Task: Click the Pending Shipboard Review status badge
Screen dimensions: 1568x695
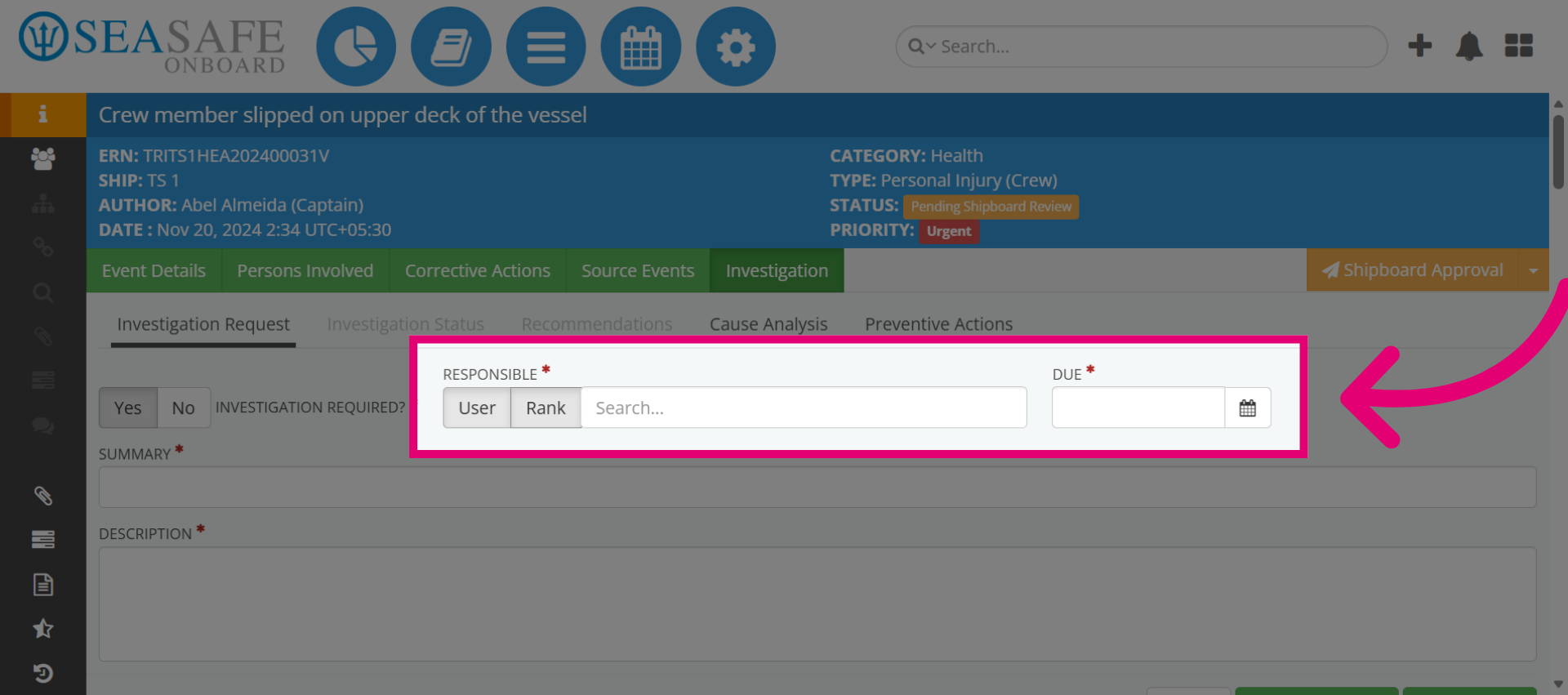Action: coord(991,207)
